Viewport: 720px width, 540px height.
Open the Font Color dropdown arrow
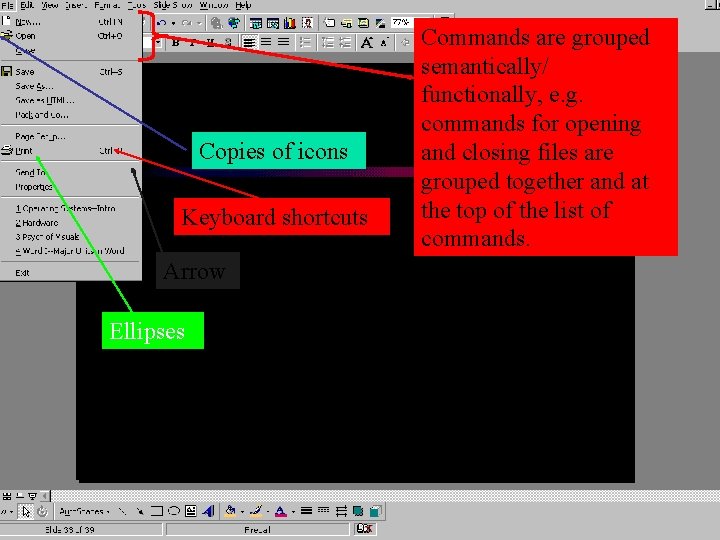293,512
